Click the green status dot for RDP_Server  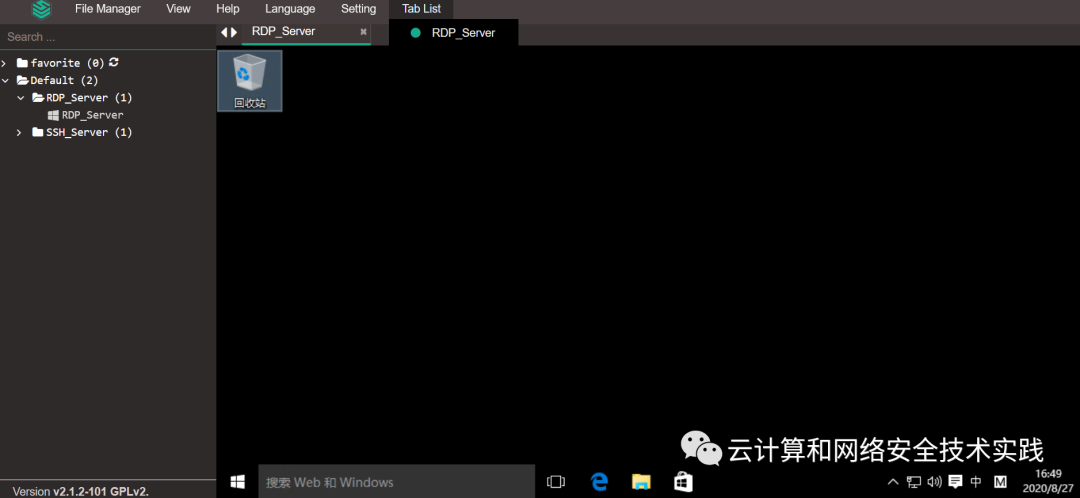pyautogui.click(x=415, y=32)
